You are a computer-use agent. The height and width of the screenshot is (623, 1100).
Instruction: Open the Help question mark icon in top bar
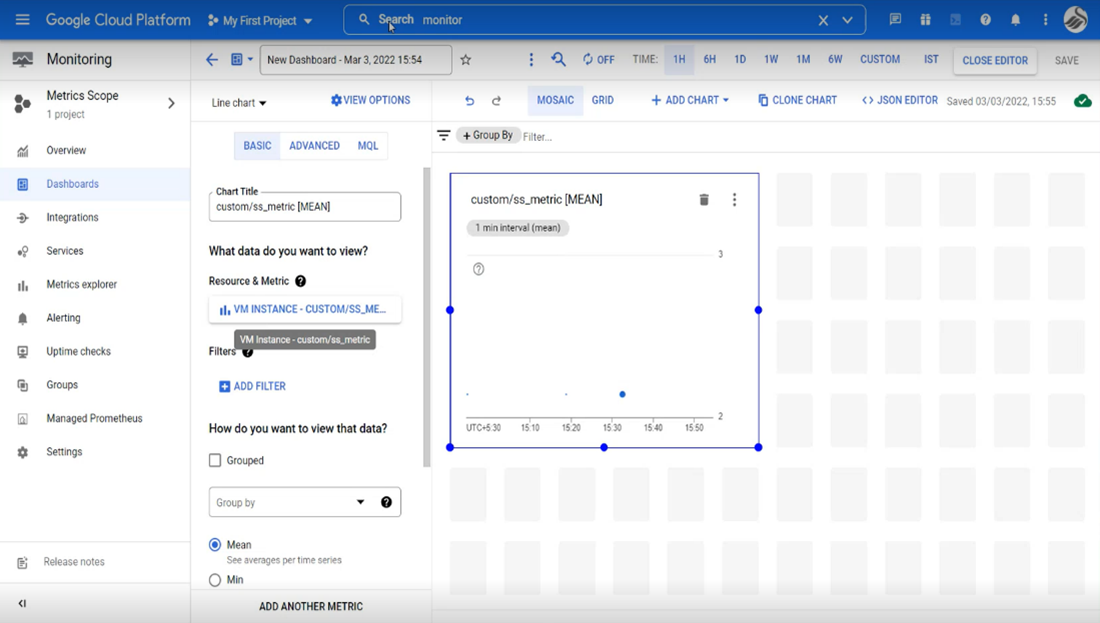point(986,20)
